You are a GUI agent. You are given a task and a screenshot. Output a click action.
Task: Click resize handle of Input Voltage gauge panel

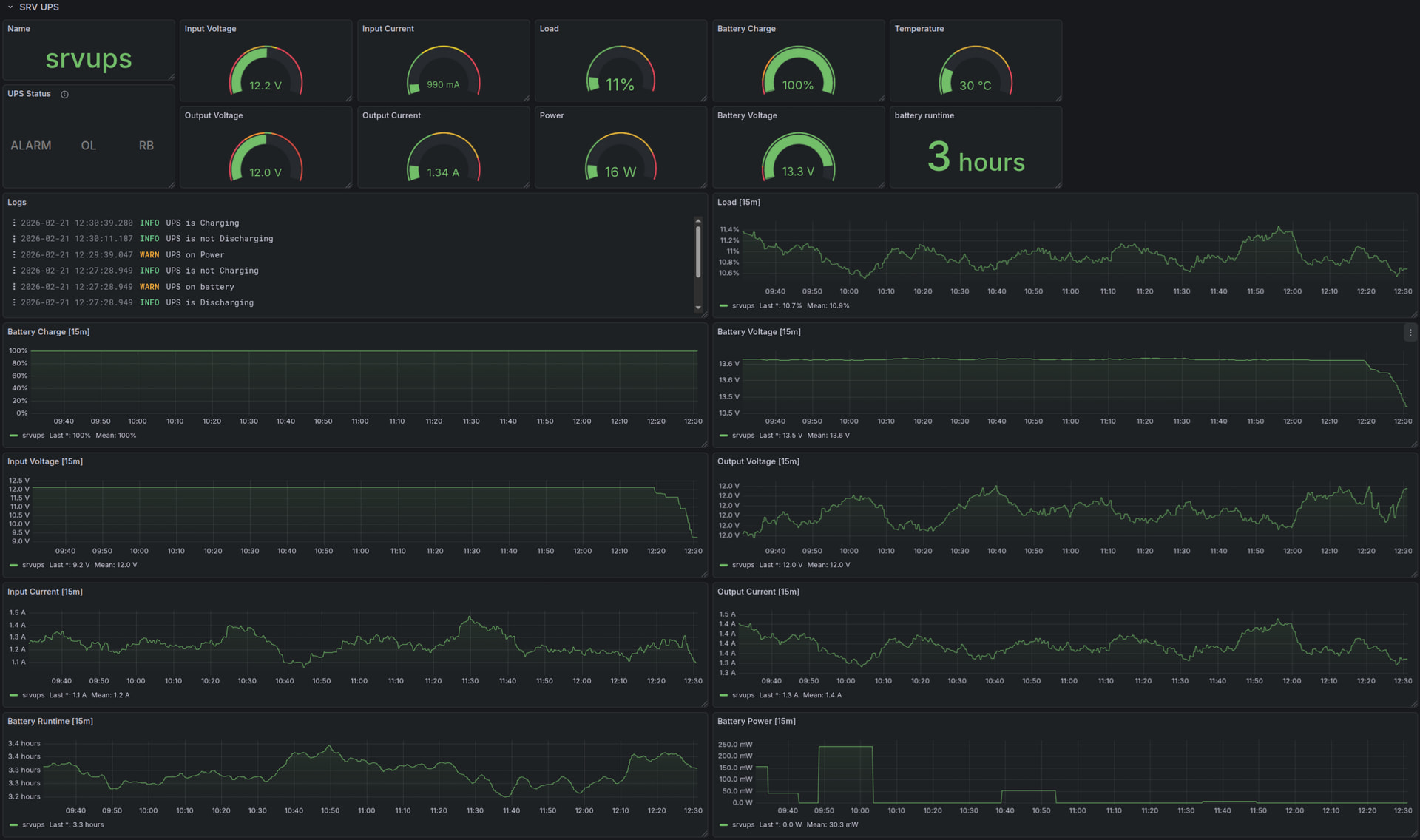coord(348,98)
